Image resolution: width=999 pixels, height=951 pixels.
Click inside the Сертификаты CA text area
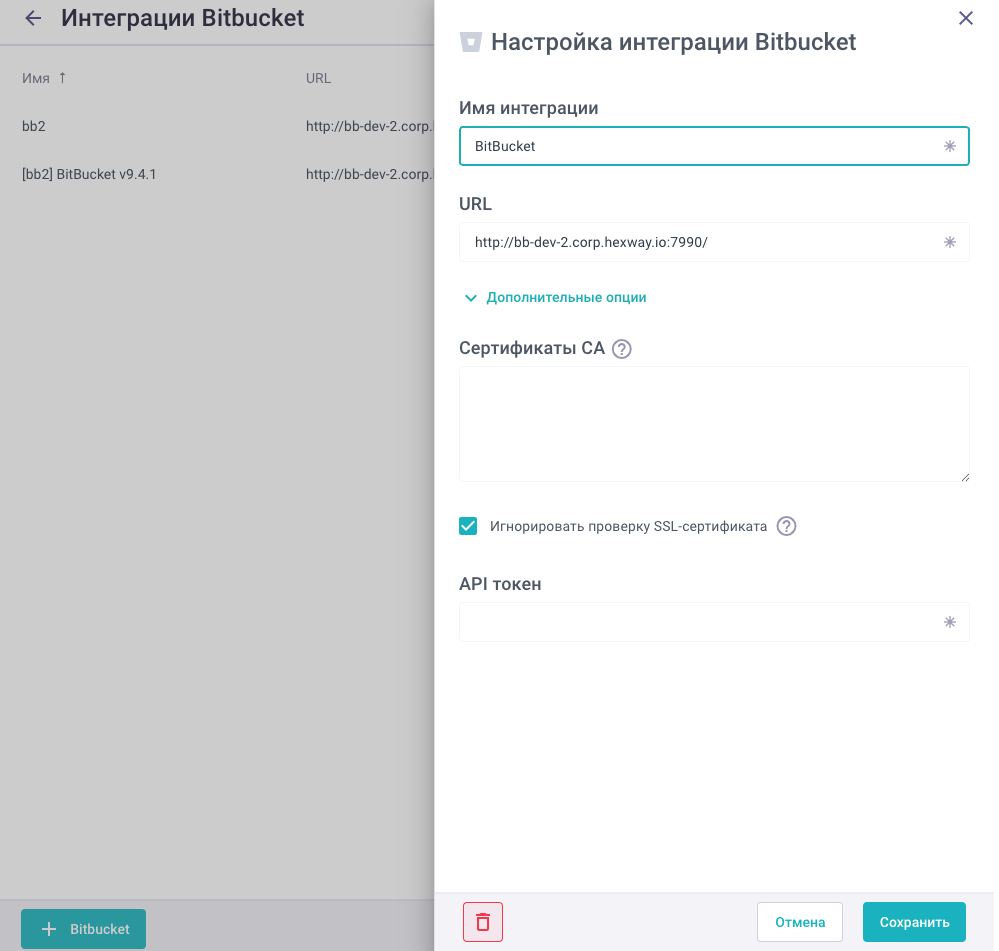[x=714, y=424]
